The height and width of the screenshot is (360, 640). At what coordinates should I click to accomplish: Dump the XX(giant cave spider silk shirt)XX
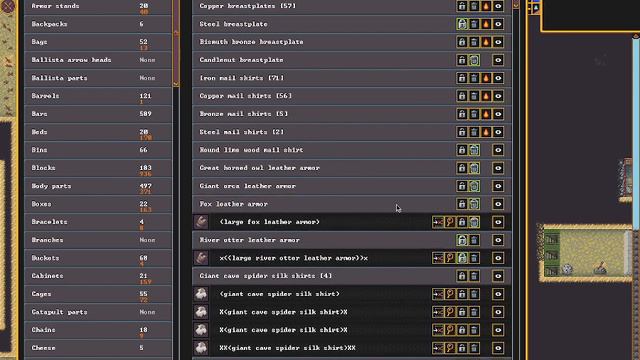474,348
